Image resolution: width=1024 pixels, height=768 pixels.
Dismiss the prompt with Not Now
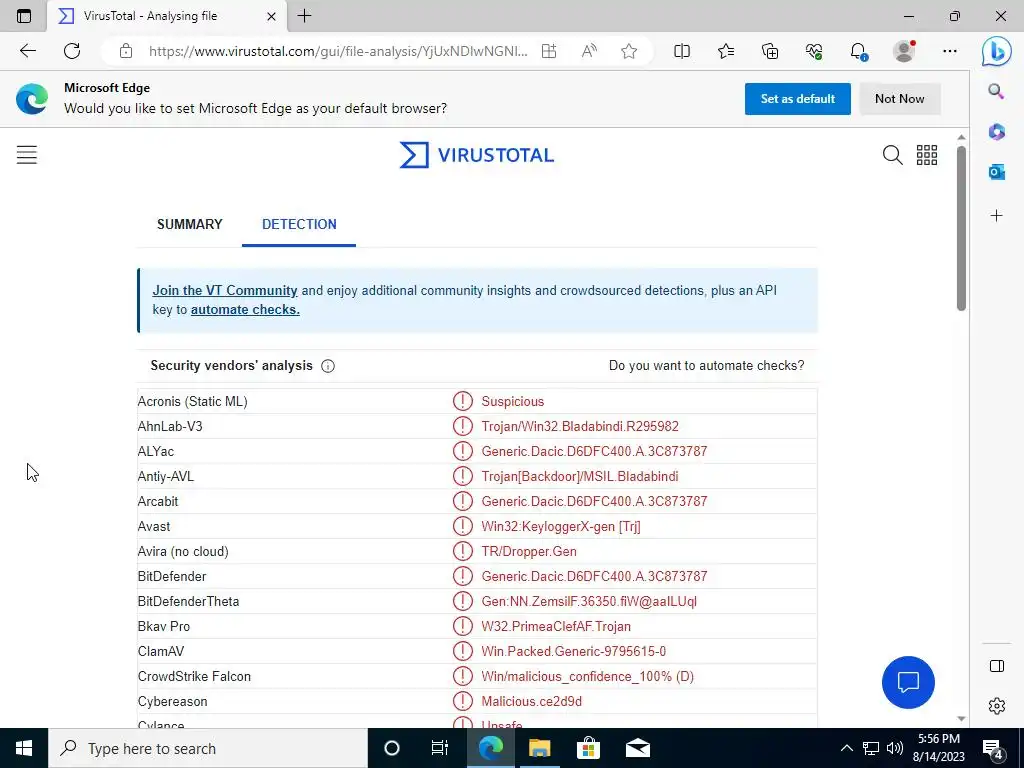tap(899, 99)
